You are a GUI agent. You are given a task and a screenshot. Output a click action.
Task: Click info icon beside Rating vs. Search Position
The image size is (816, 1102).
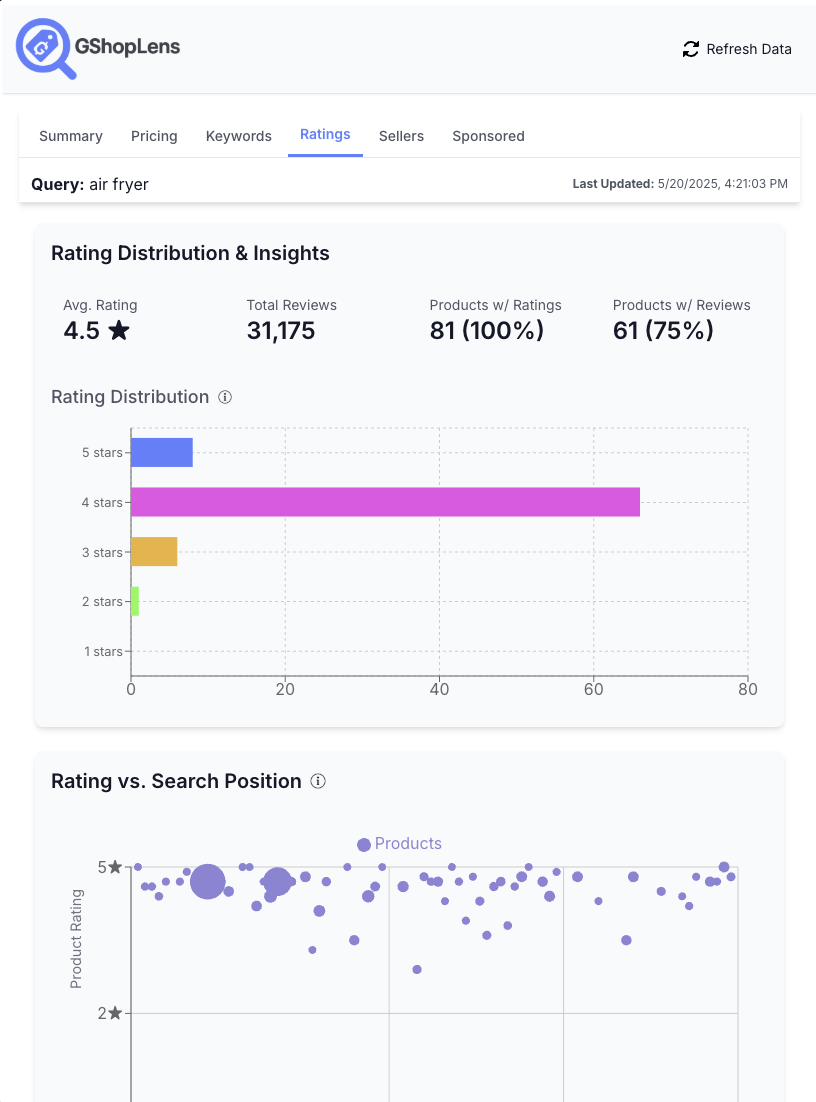318,781
